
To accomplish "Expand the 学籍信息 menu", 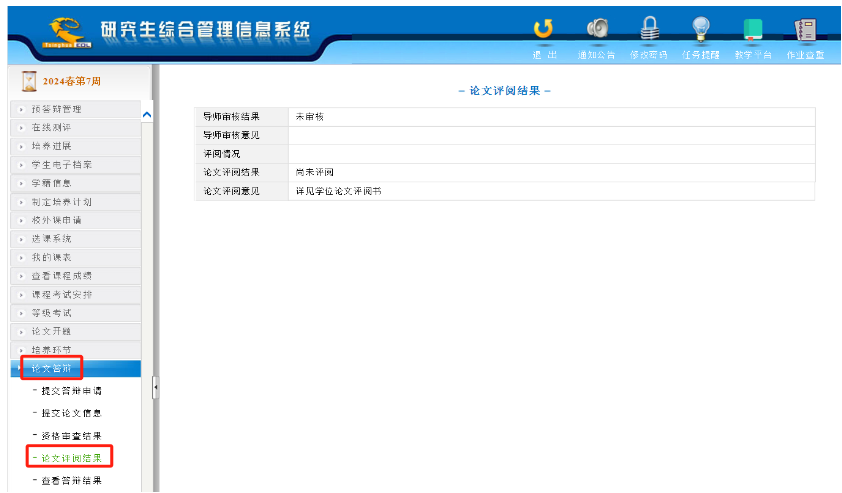I will pyautogui.click(x=76, y=183).
